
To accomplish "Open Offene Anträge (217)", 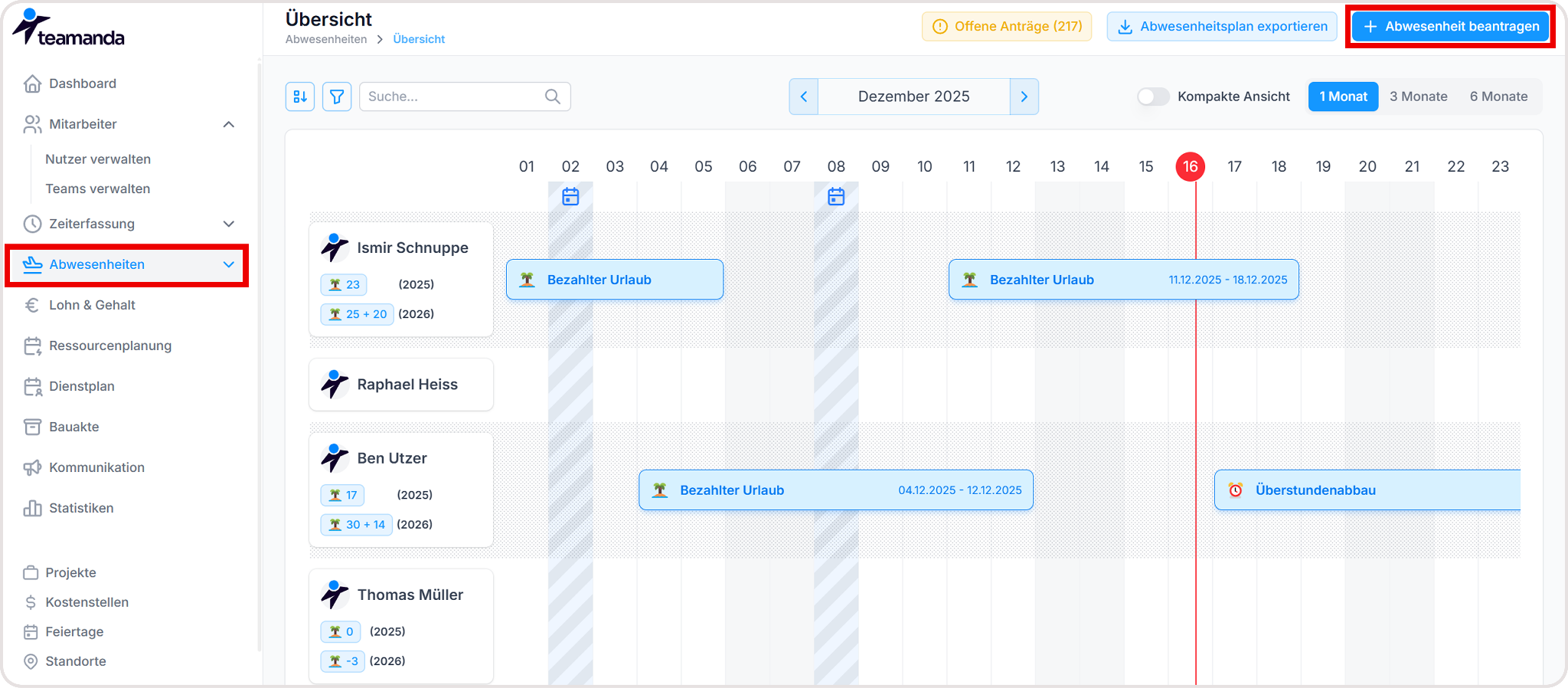I will [1007, 26].
